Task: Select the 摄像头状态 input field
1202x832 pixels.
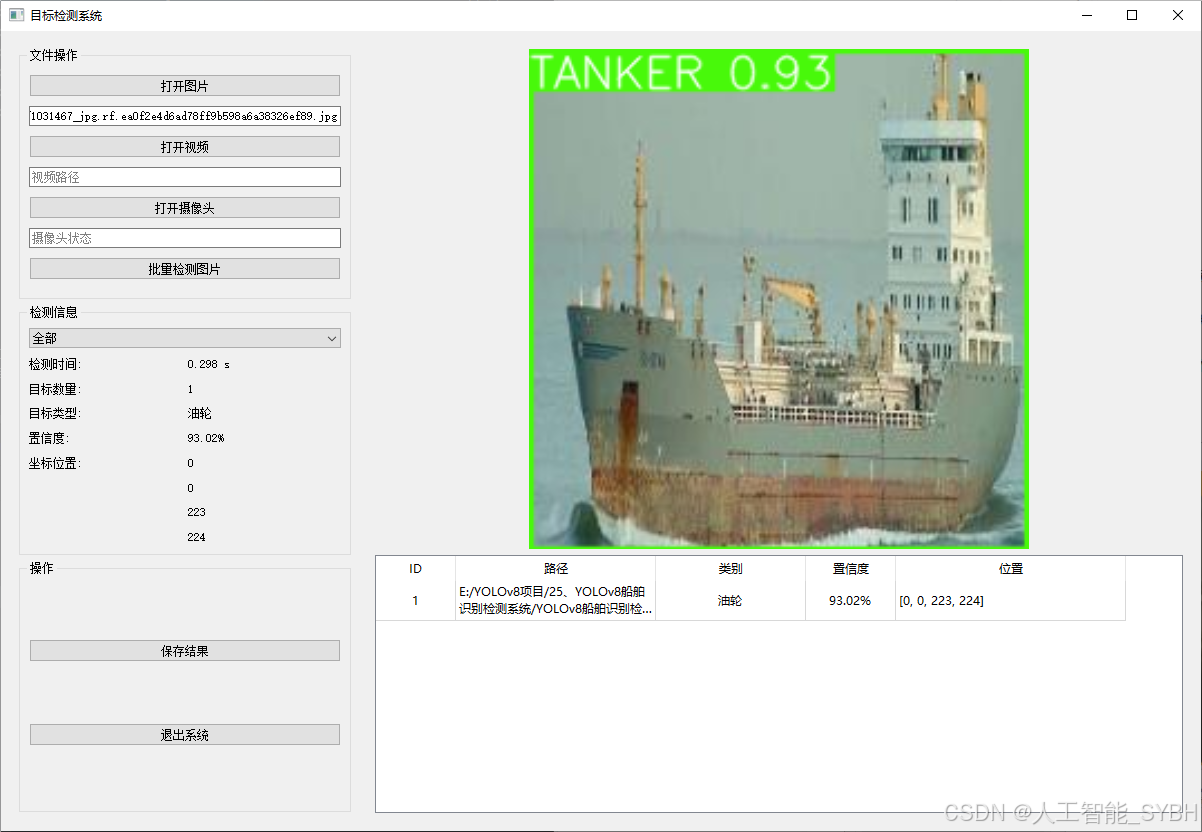Action: [x=185, y=238]
